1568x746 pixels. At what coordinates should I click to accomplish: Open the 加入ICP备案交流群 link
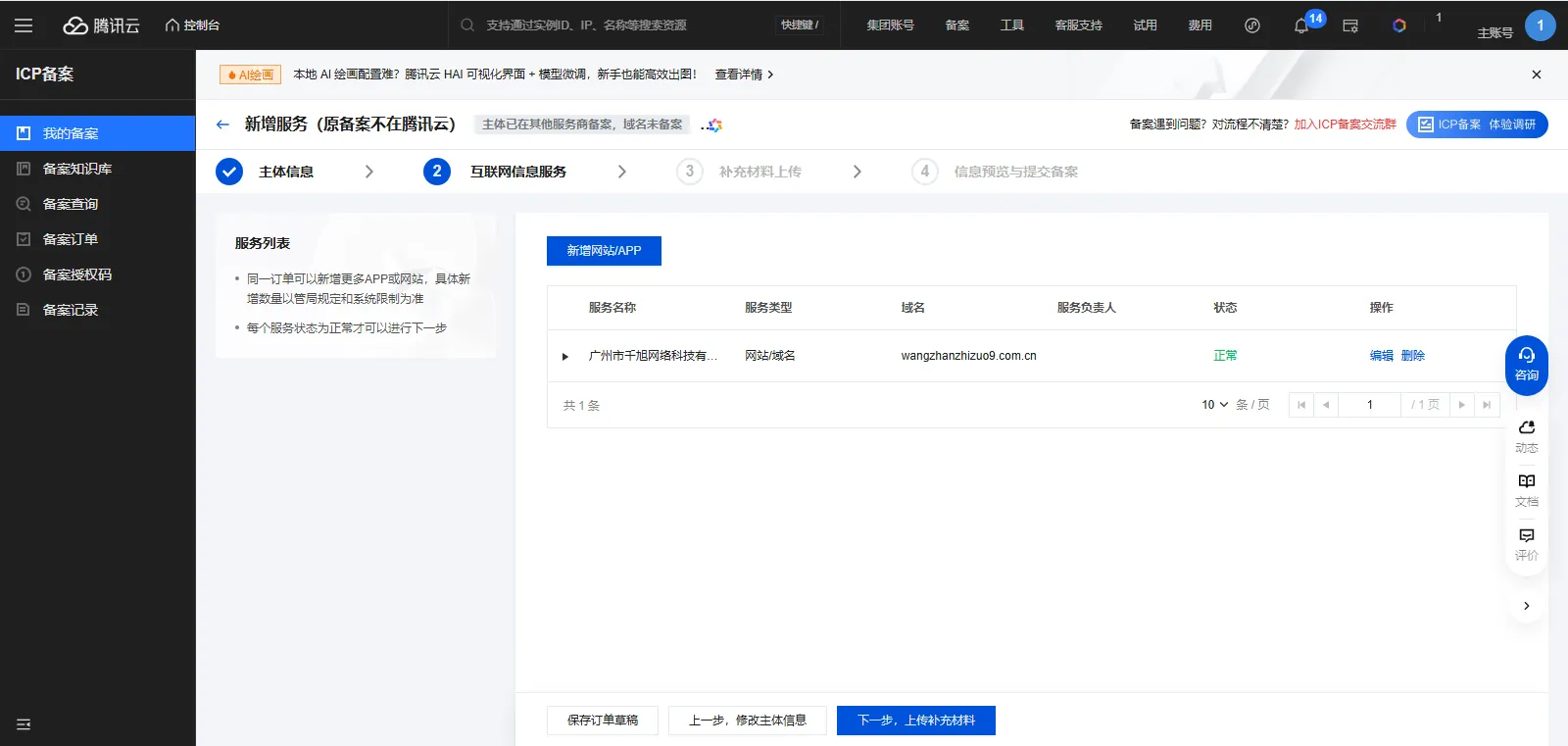pyautogui.click(x=1345, y=124)
